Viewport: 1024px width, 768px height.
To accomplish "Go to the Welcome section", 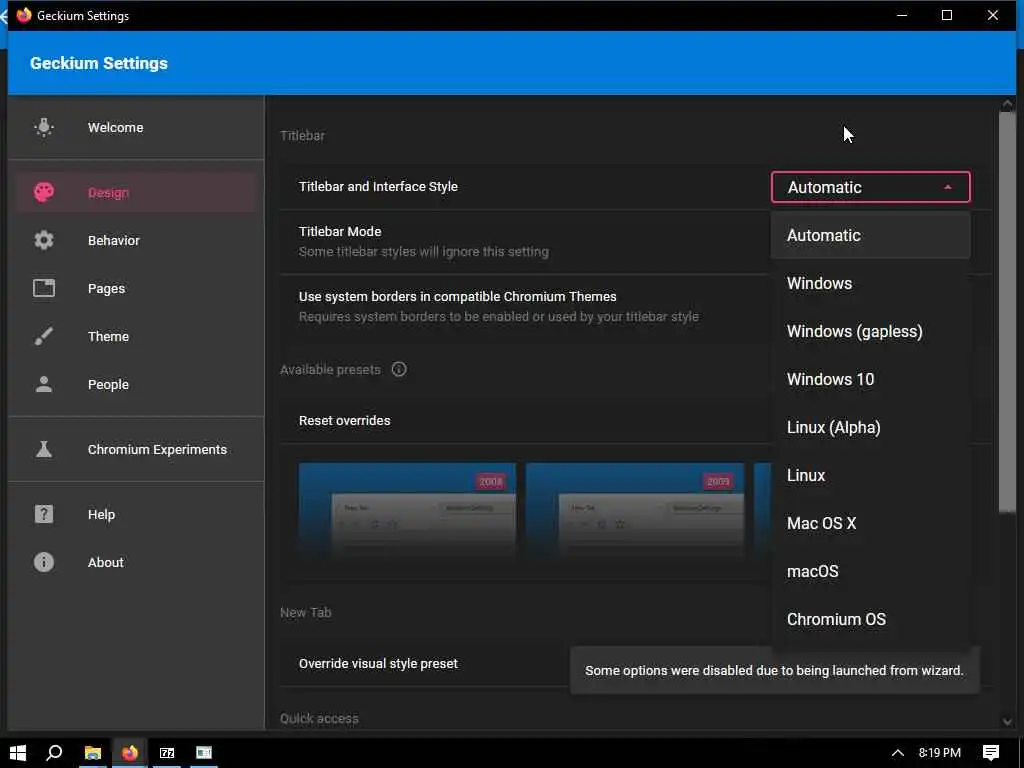I will (x=136, y=127).
